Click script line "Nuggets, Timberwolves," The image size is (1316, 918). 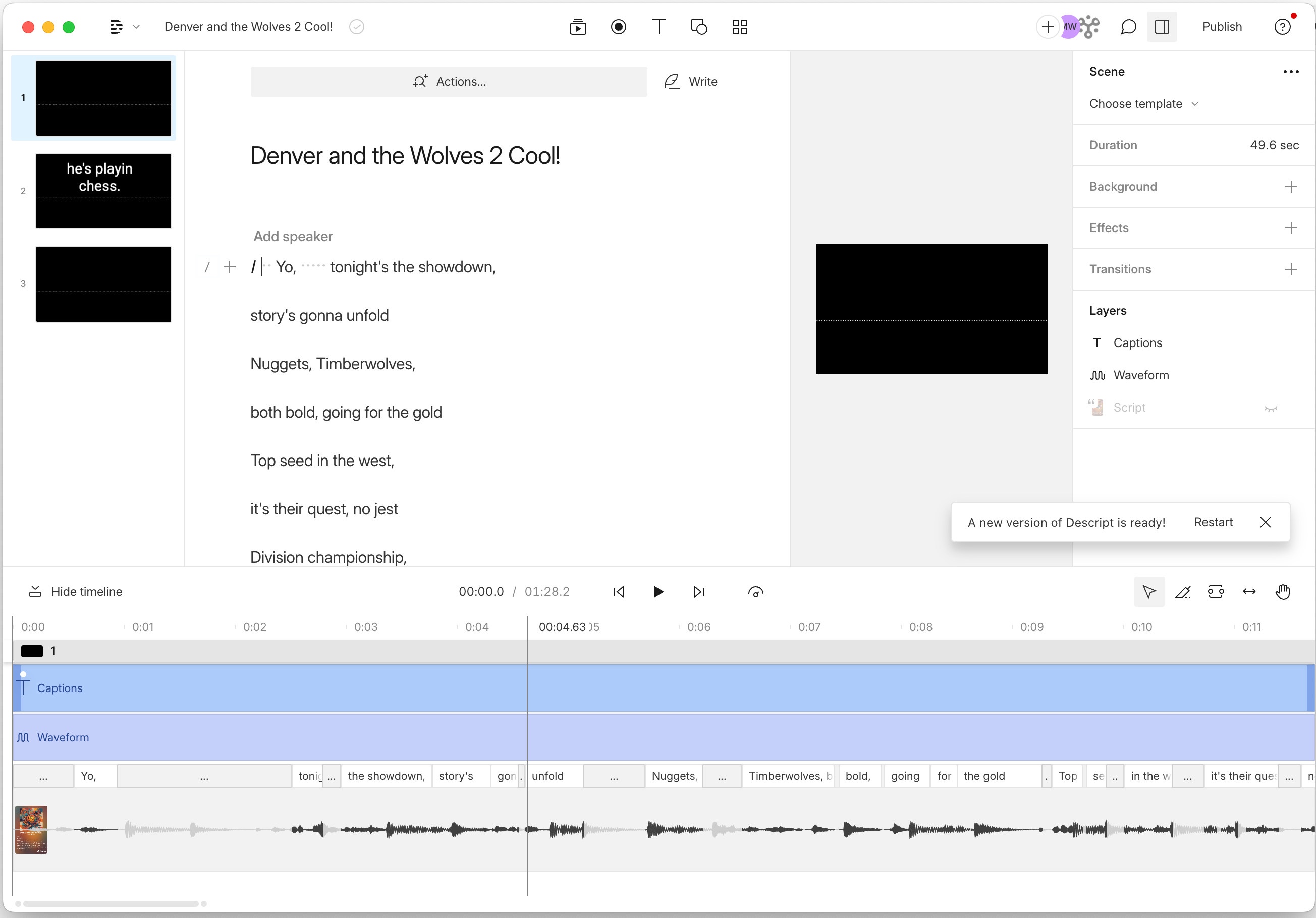(x=333, y=364)
